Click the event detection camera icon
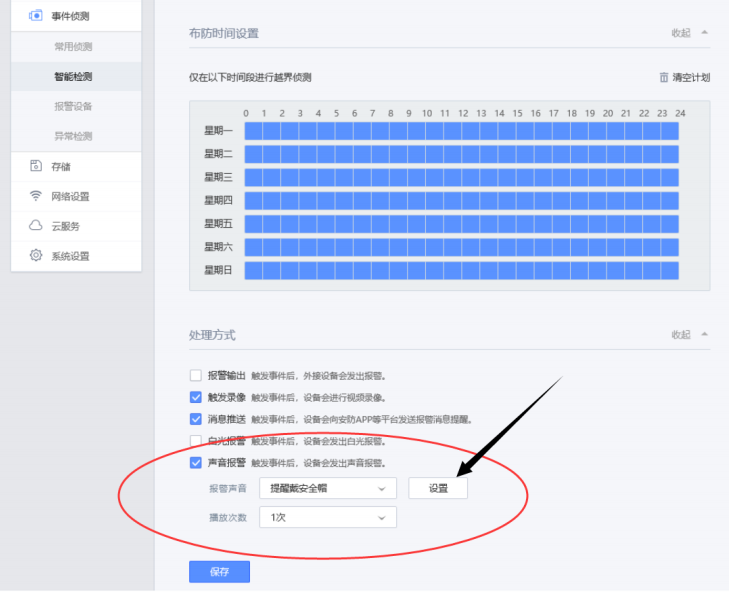 [35, 16]
